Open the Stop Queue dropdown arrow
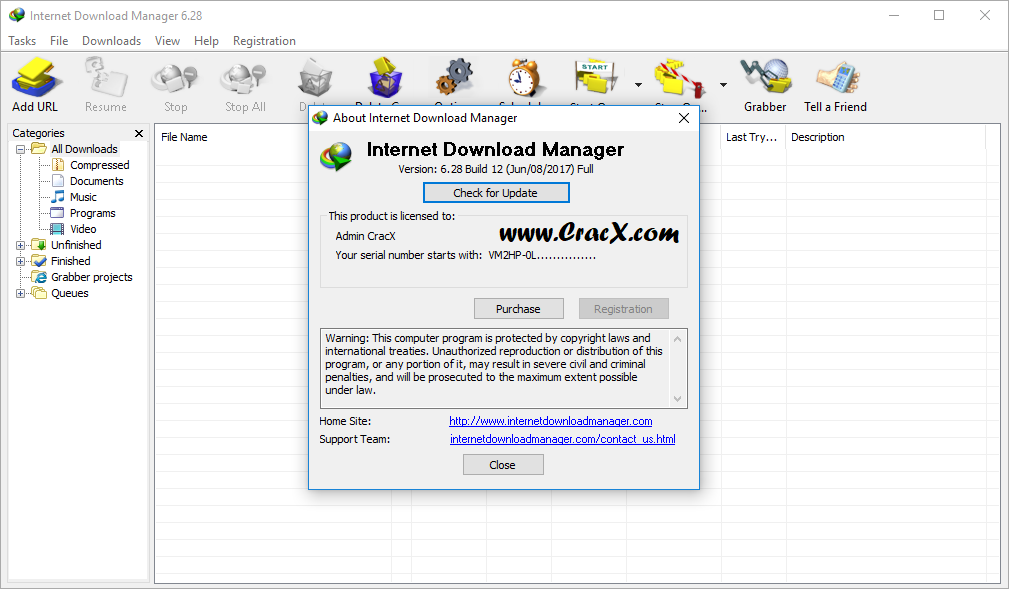1009x589 pixels. (x=723, y=84)
